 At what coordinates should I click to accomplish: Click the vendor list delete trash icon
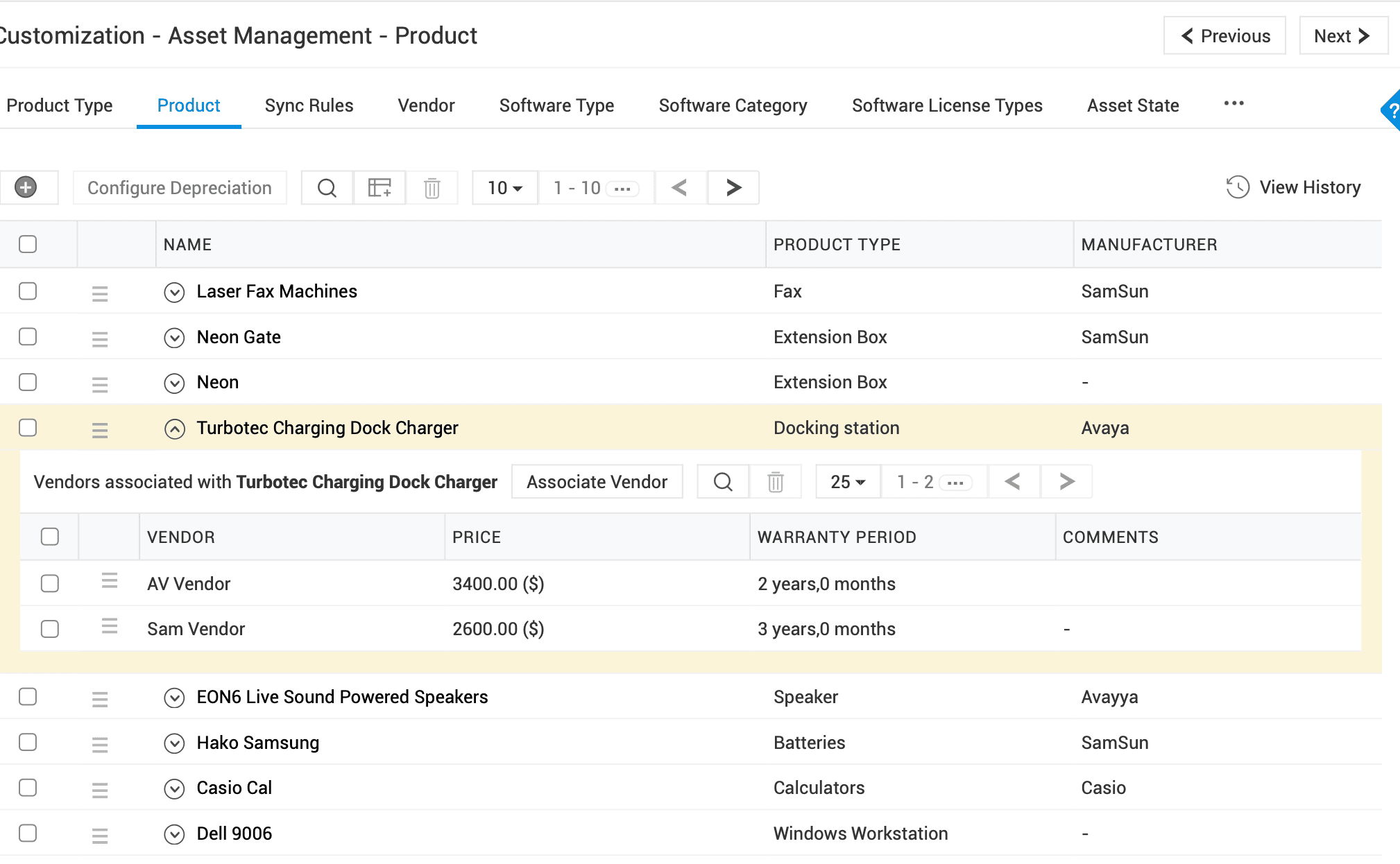point(776,482)
